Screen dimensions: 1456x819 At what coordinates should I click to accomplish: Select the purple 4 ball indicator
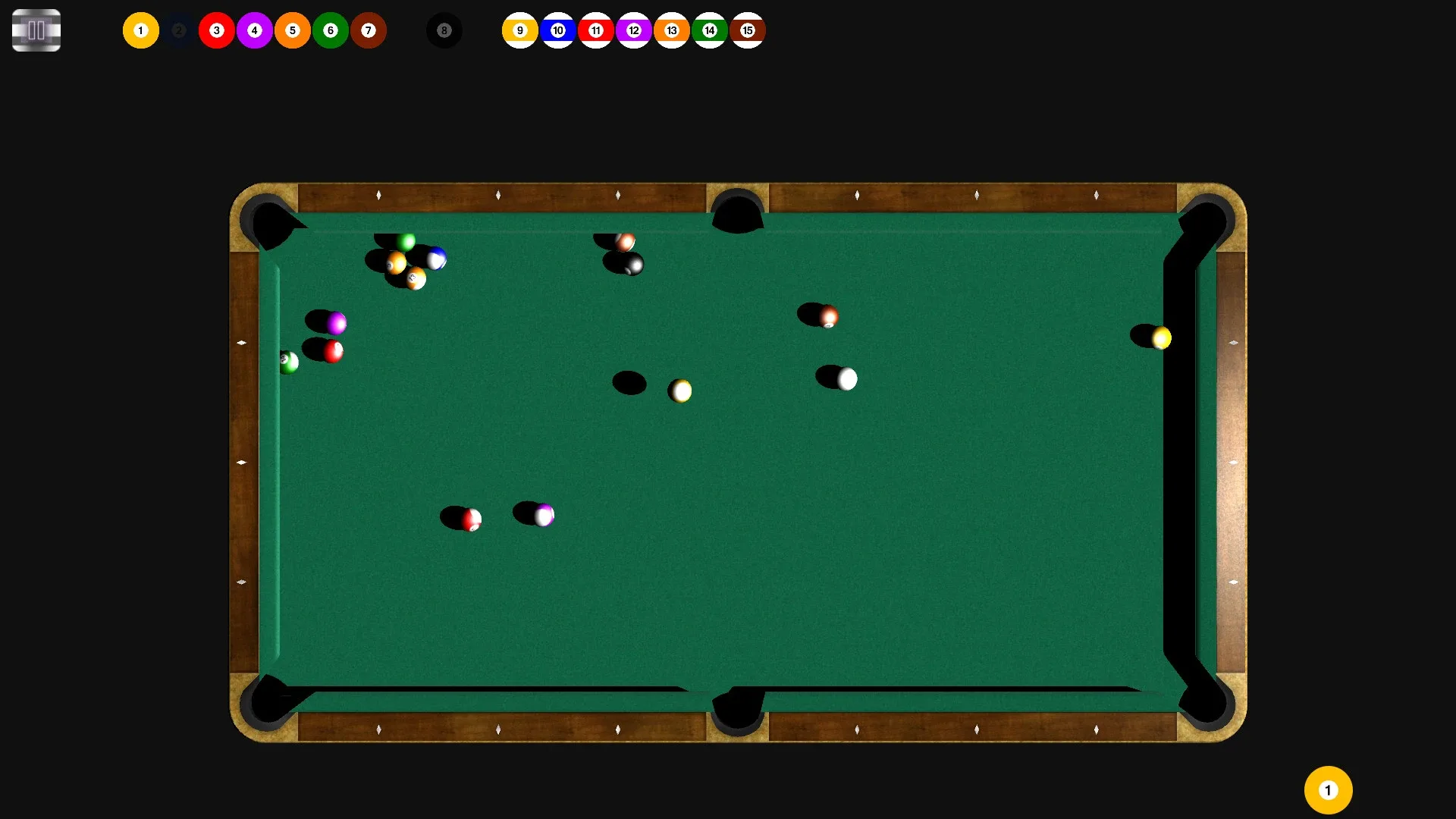[x=255, y=30]
